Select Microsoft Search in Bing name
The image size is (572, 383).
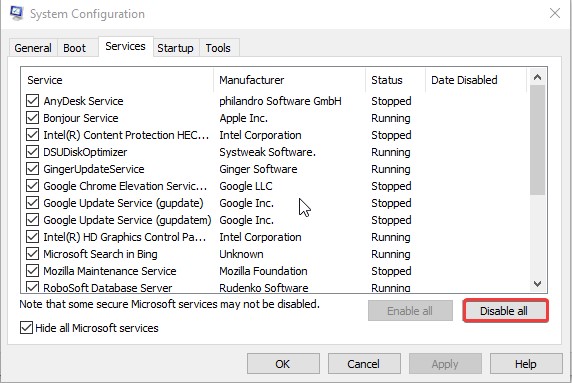[100, 254]
